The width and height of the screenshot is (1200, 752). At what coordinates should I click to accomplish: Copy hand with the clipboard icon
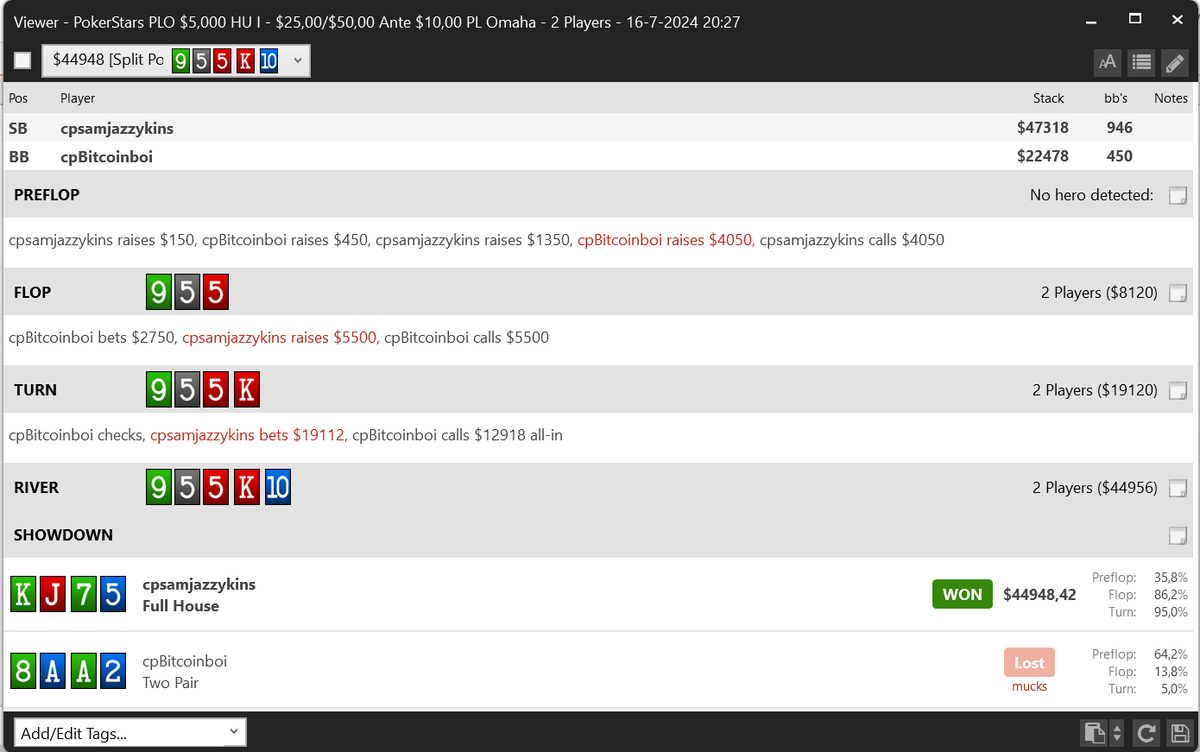coord(1095,732)
